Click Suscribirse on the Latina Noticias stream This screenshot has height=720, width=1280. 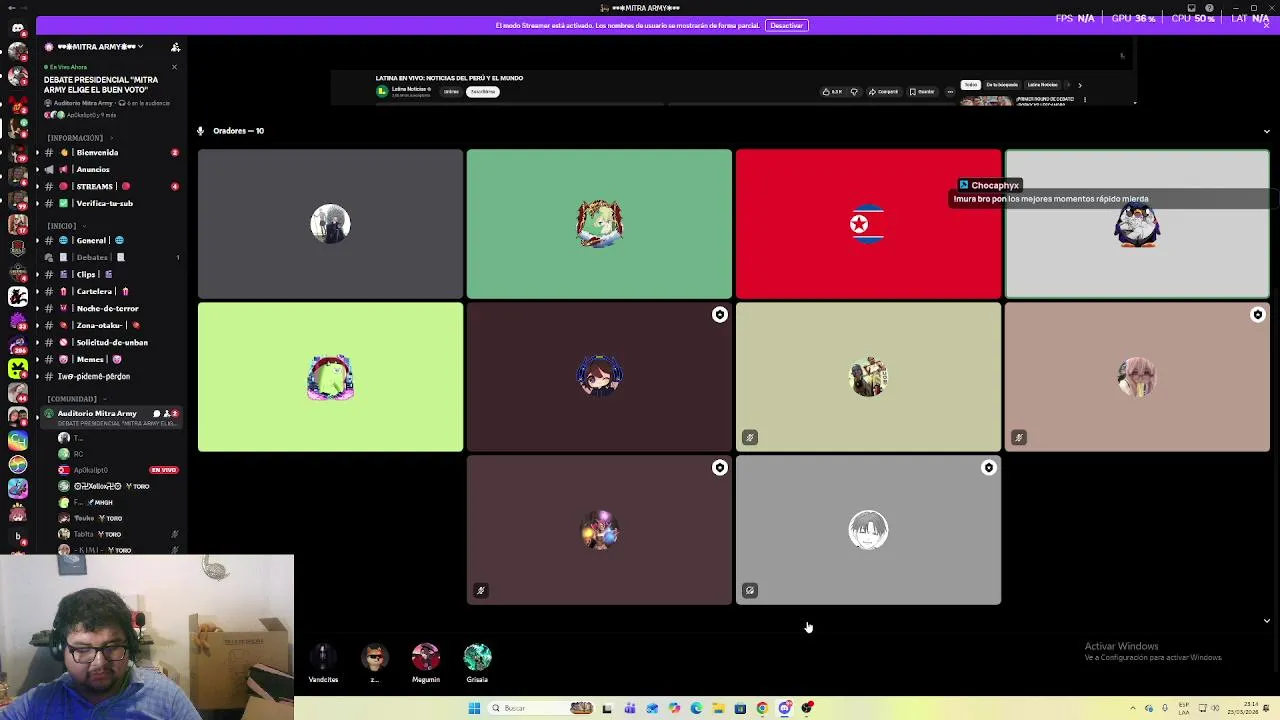tap(483, 92)
